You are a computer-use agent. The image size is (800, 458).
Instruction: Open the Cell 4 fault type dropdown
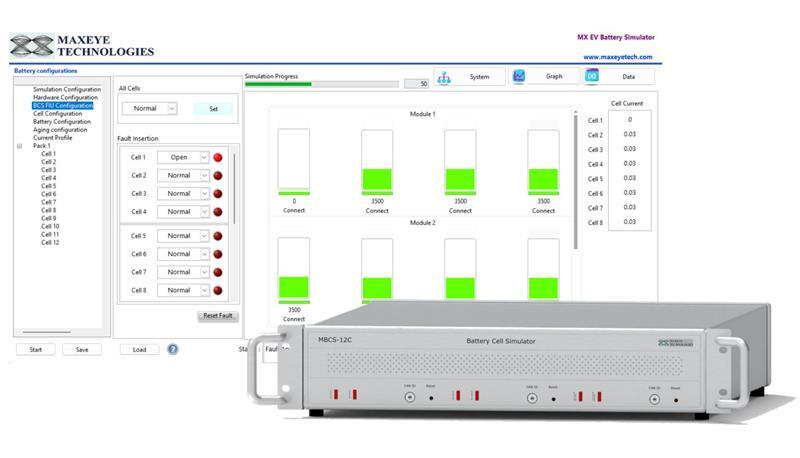pos(183,212)
